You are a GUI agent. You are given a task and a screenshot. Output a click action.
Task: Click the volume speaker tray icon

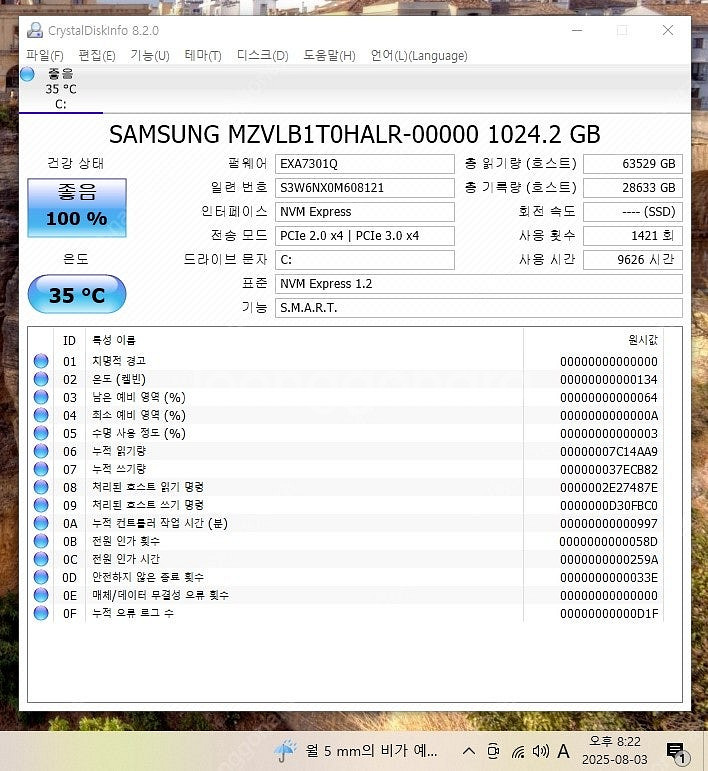click(x=540, y=751)
